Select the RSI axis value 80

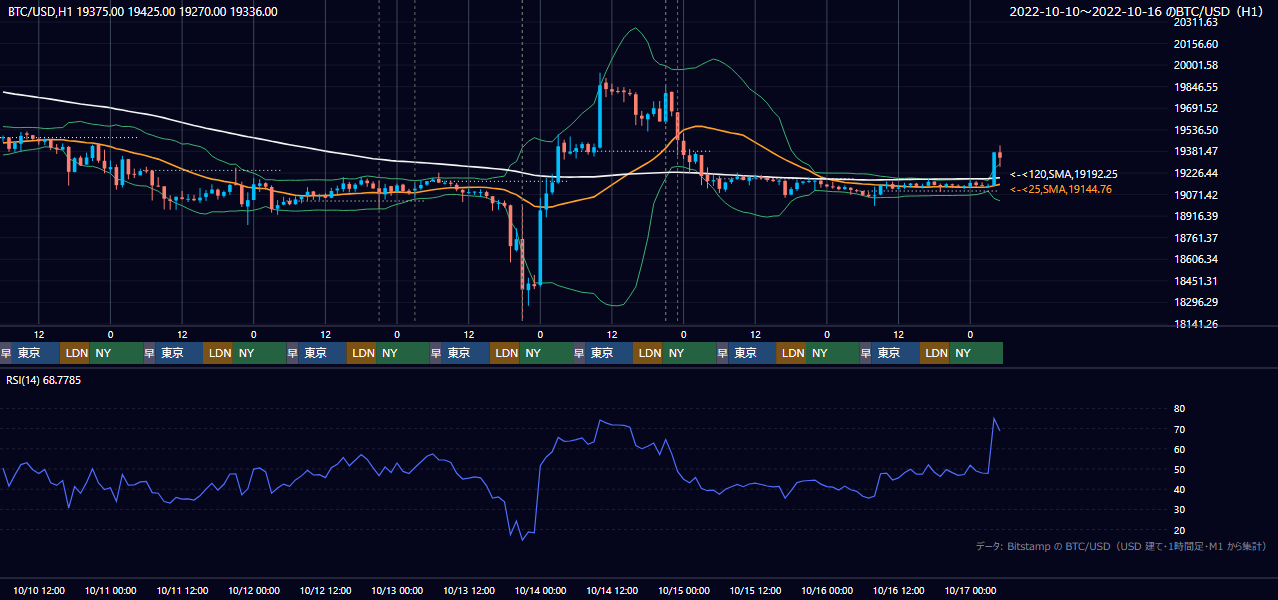[1179, 409]
